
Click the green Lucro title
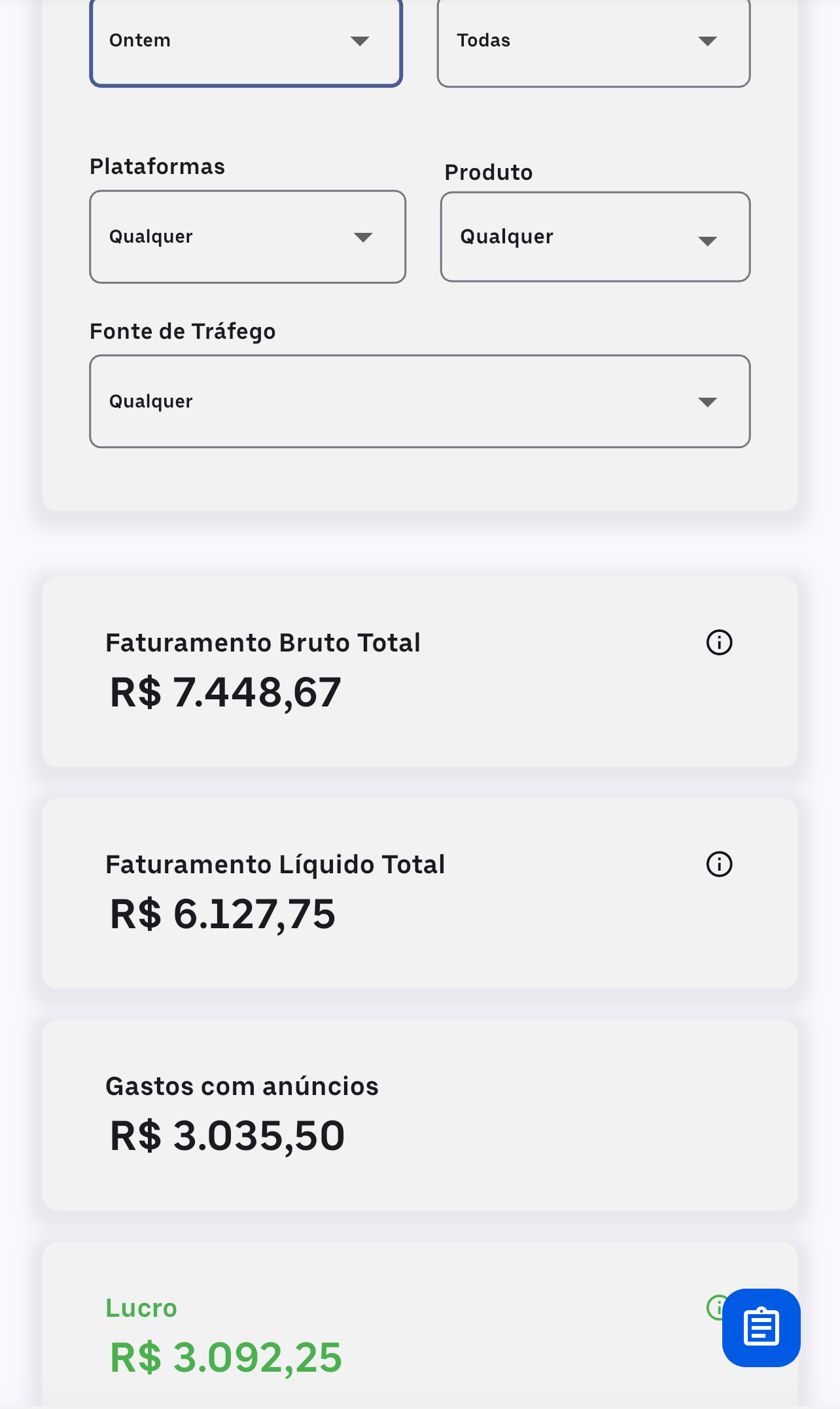[x=141, y=1308]
